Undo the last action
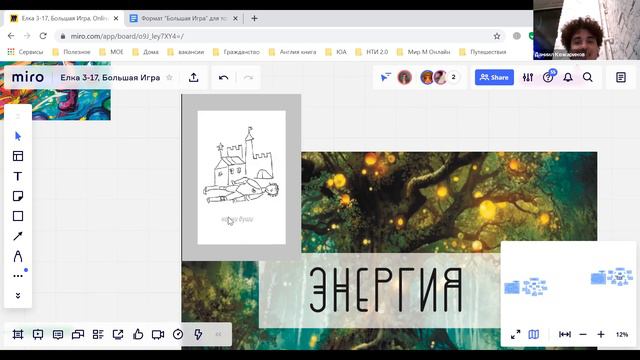Screen dimensions: 640x360 pos(223,78)
